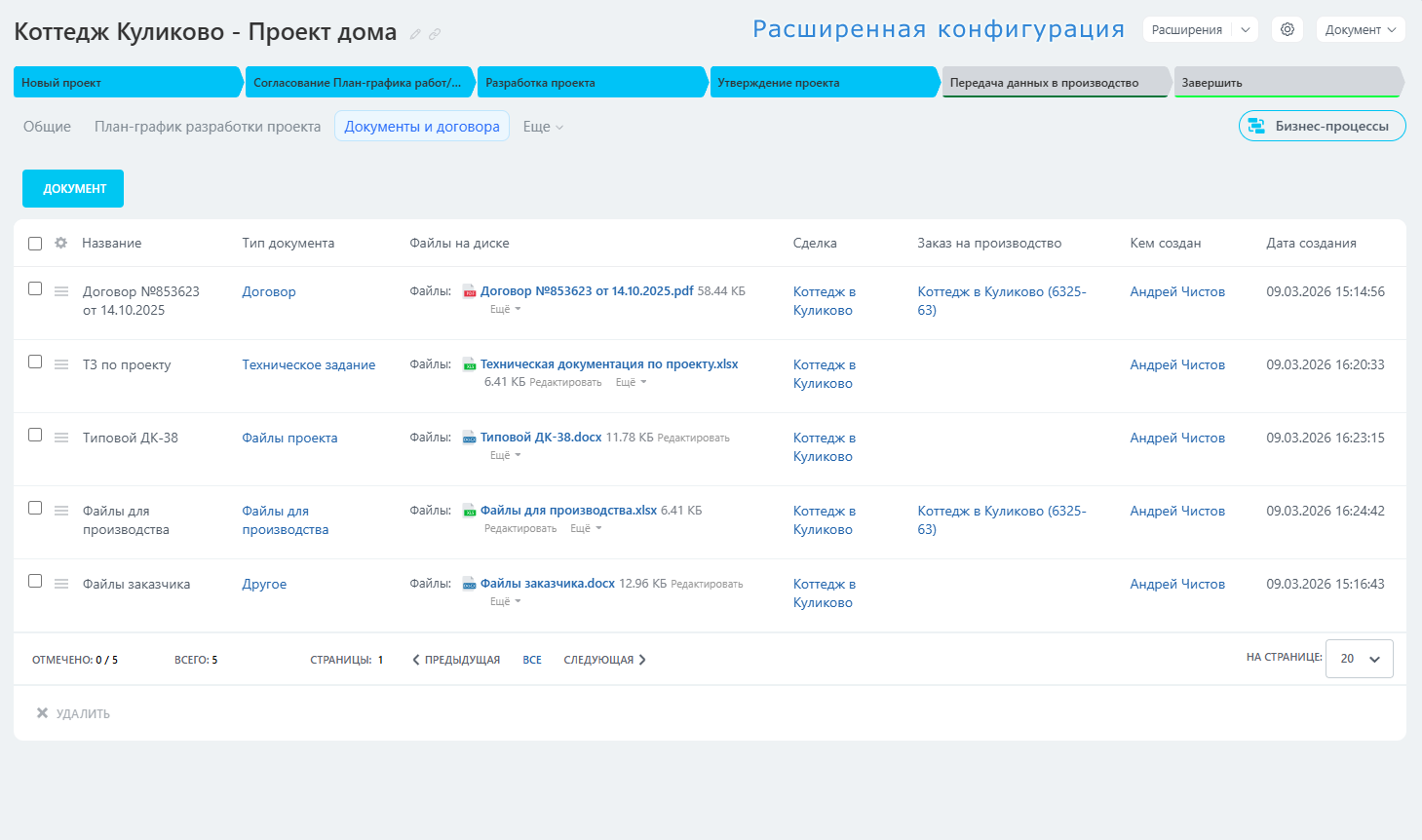Screen dimensions: 1422x840
Task: Open the rows per page dropdown showing 20
Action: [x=1359, y=659]
